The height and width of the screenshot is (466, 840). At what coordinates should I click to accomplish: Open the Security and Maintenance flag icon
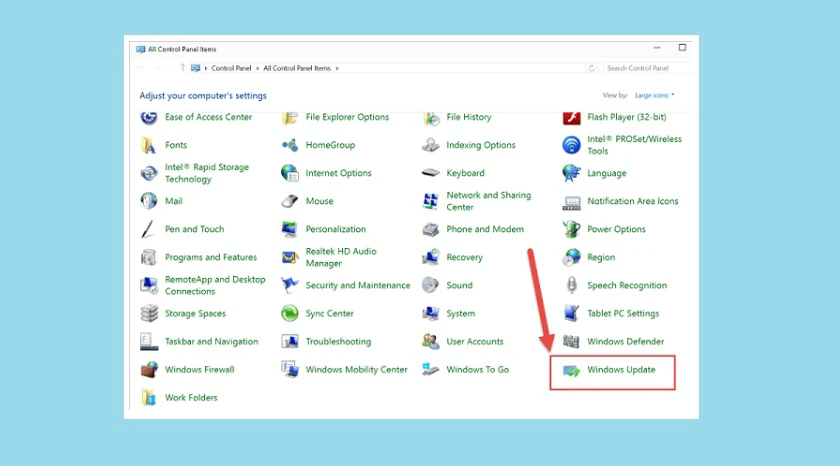[x=290, y=285]
